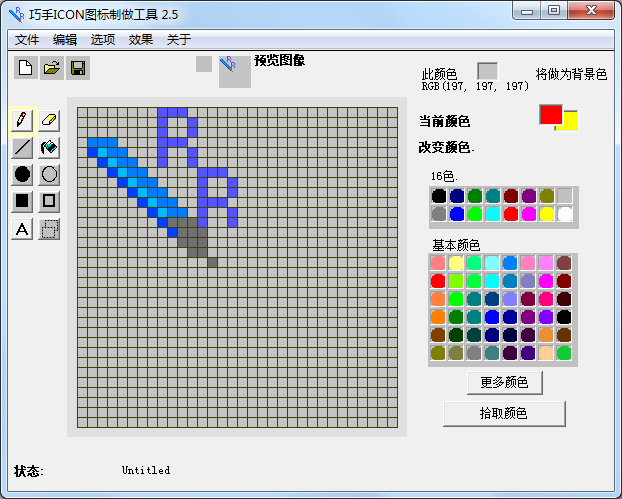This screenshot has width=622, height=499.
Task: Activate the Text tool
Action: 22,229
